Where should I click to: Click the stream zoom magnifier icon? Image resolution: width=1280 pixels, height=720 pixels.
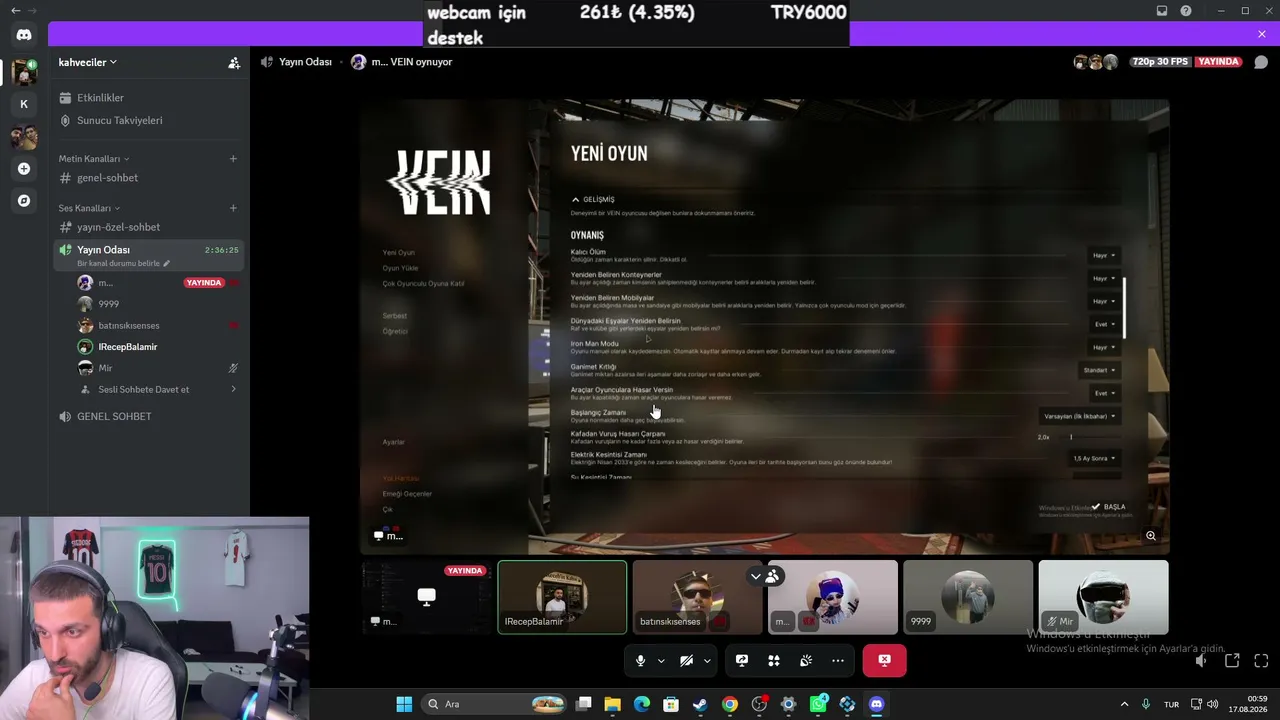(1151, 536)
